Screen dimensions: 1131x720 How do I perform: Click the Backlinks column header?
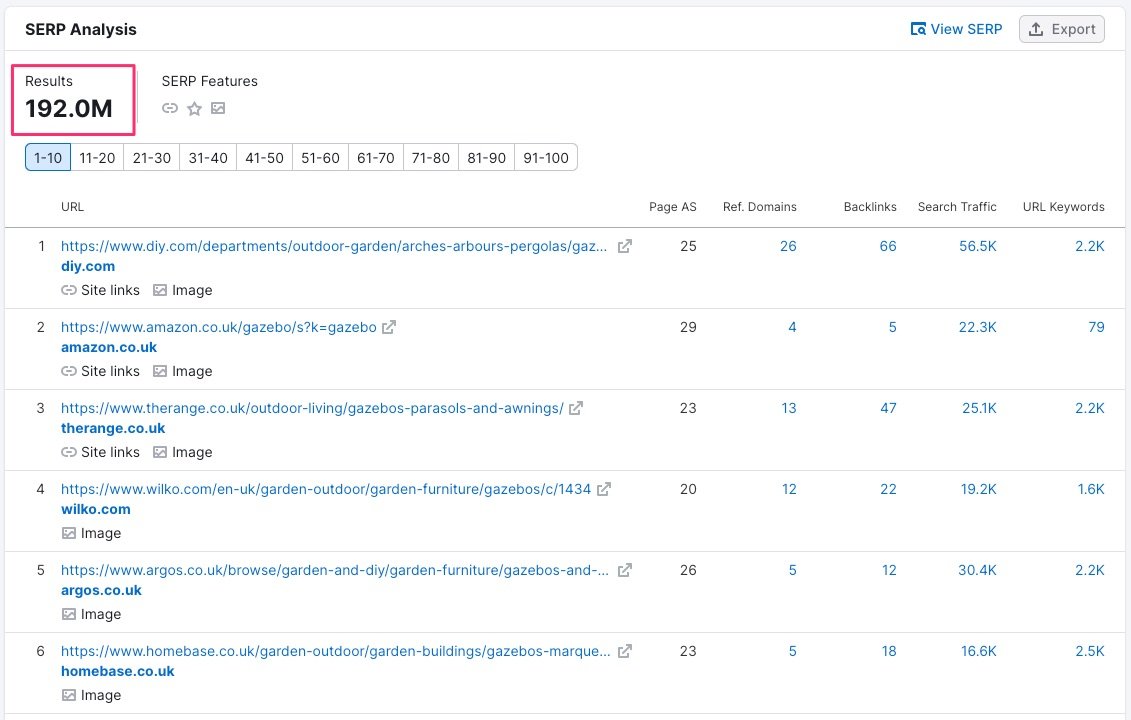(870, 207)
